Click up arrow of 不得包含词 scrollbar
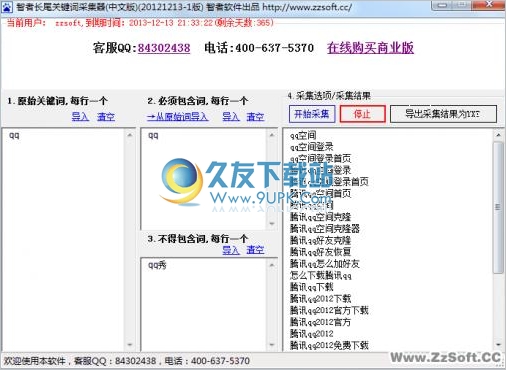Screen dimensions: 506x370 [x=272, y=265]
